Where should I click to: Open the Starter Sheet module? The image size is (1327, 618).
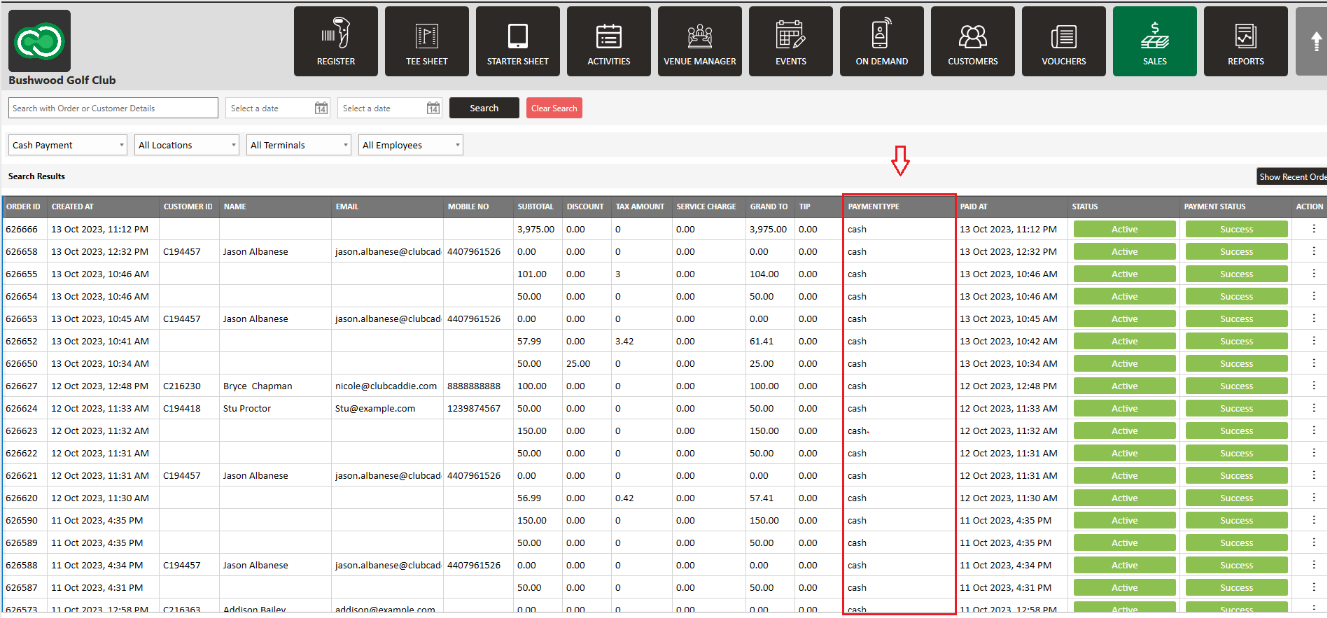click(518, 41)
